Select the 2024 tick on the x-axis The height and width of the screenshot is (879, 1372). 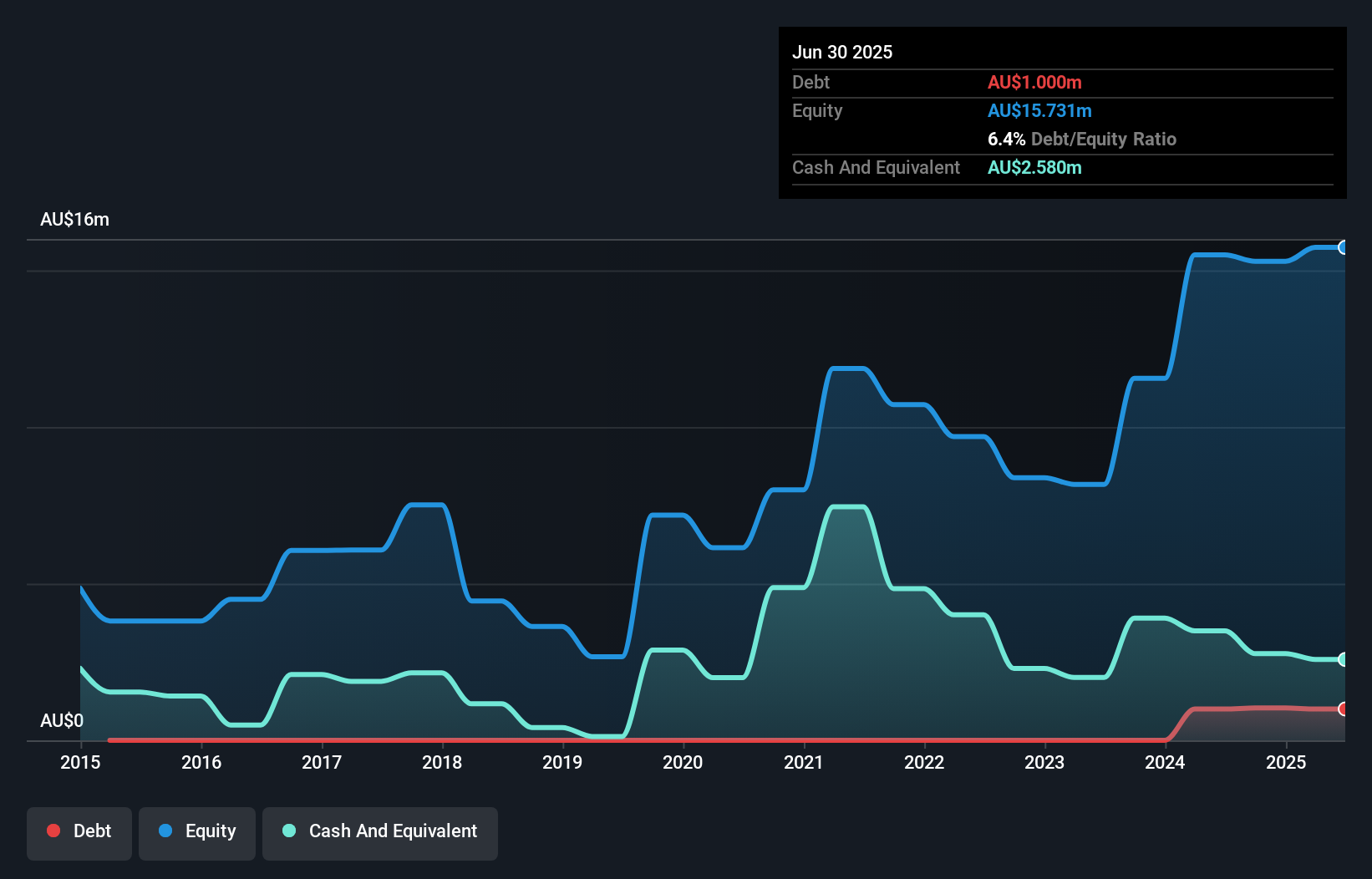click(x=1165, y=762)
